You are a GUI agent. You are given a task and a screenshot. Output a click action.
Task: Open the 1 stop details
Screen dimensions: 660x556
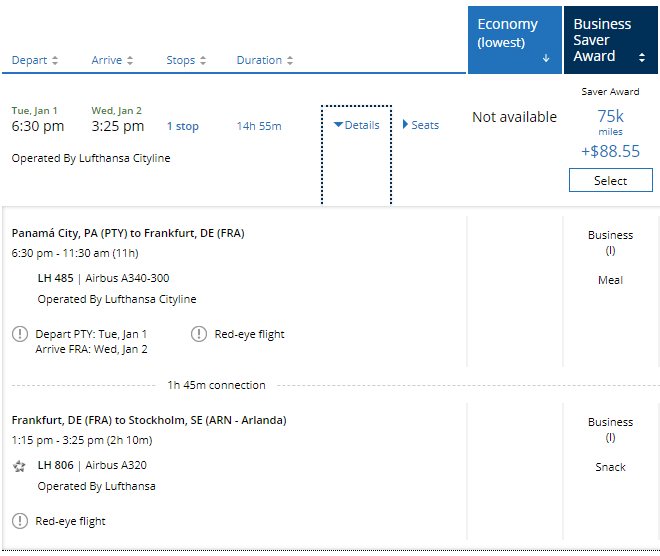tap(182, 126)
